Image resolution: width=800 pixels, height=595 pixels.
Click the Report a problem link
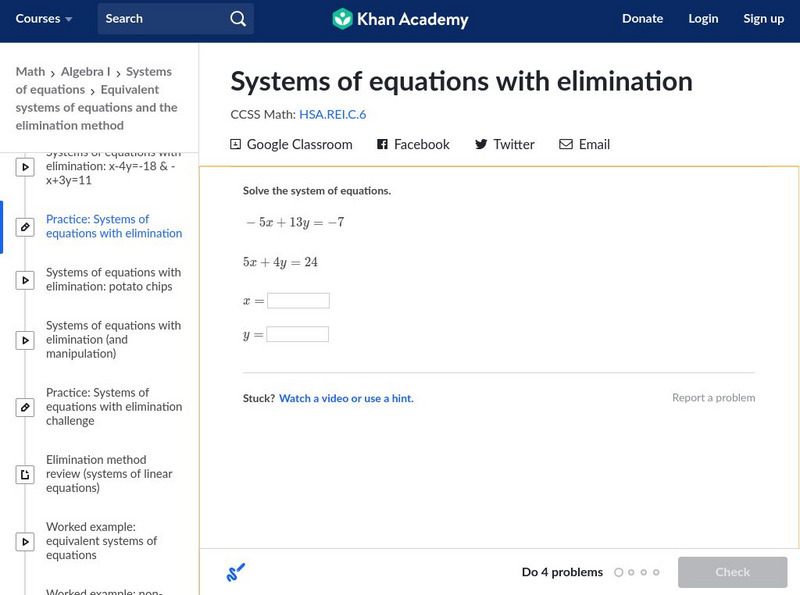click(x=713, y=398)
